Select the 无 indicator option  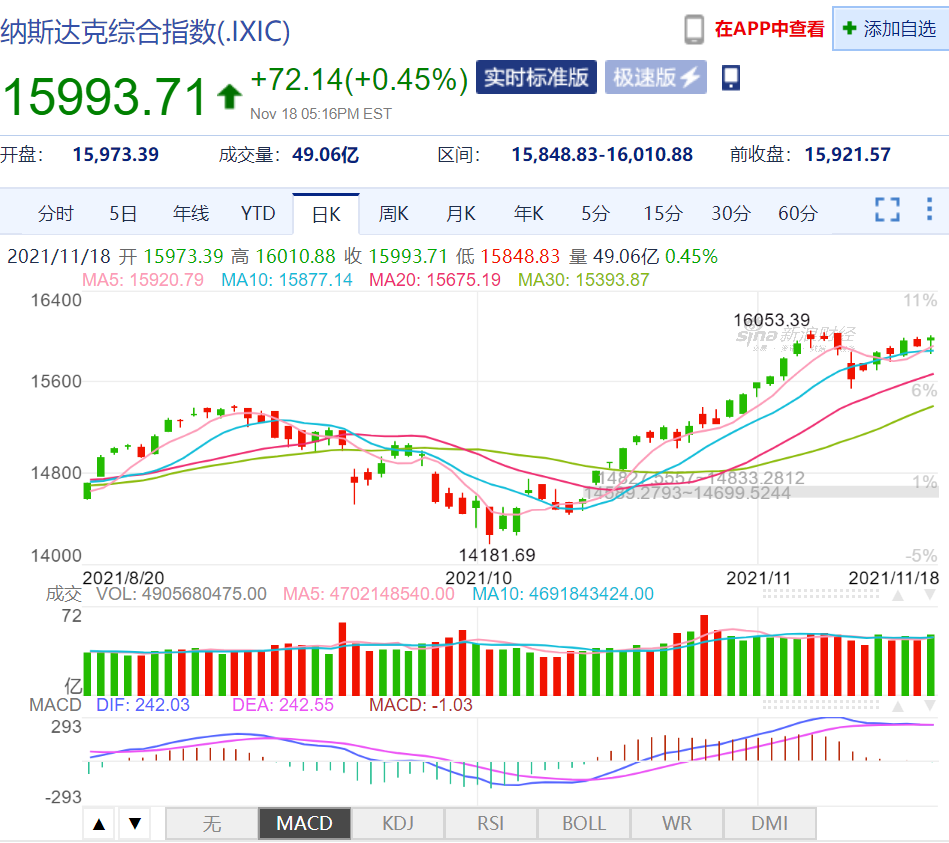pyautogui.click(x=212, y=824)
